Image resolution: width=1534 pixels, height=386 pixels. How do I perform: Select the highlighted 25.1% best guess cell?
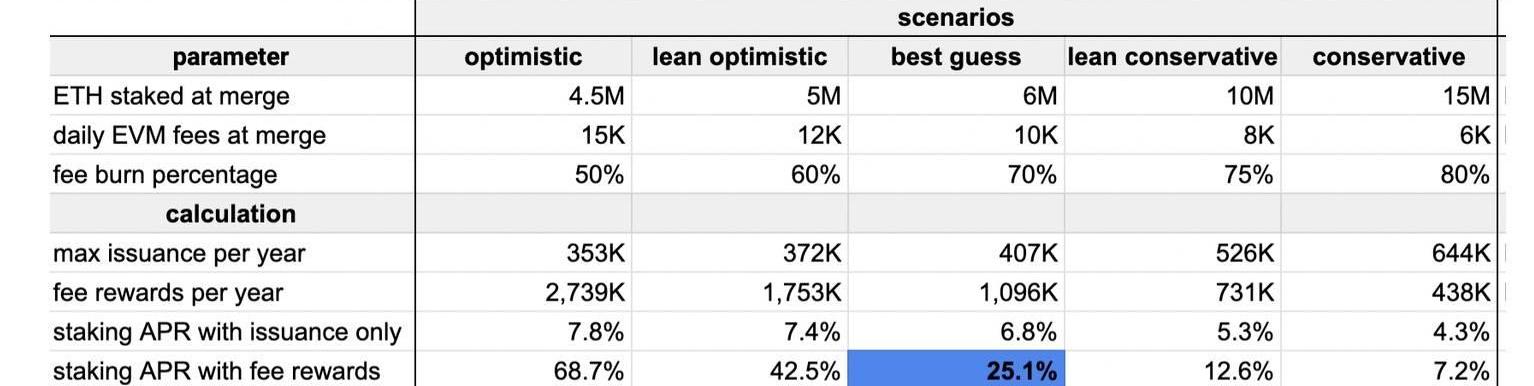point(956,370)
